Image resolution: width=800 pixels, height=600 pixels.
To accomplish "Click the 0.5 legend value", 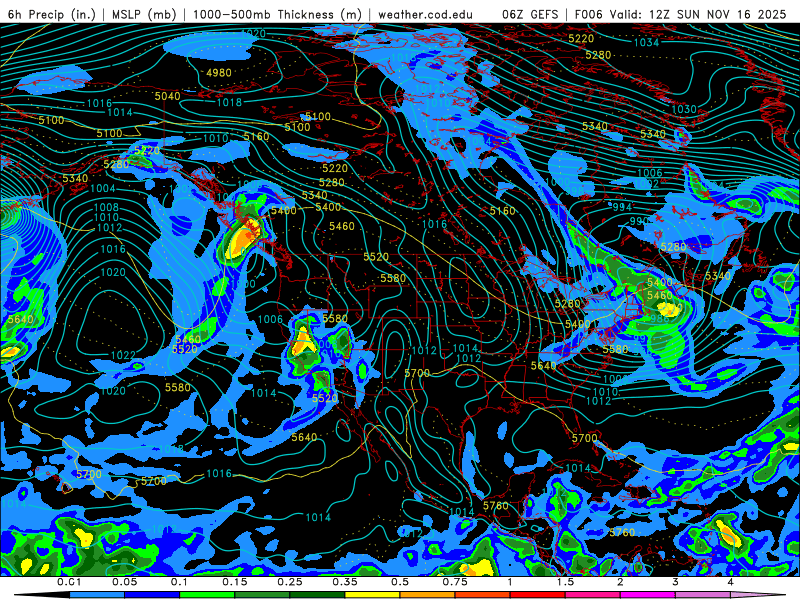I will point(400,582).
